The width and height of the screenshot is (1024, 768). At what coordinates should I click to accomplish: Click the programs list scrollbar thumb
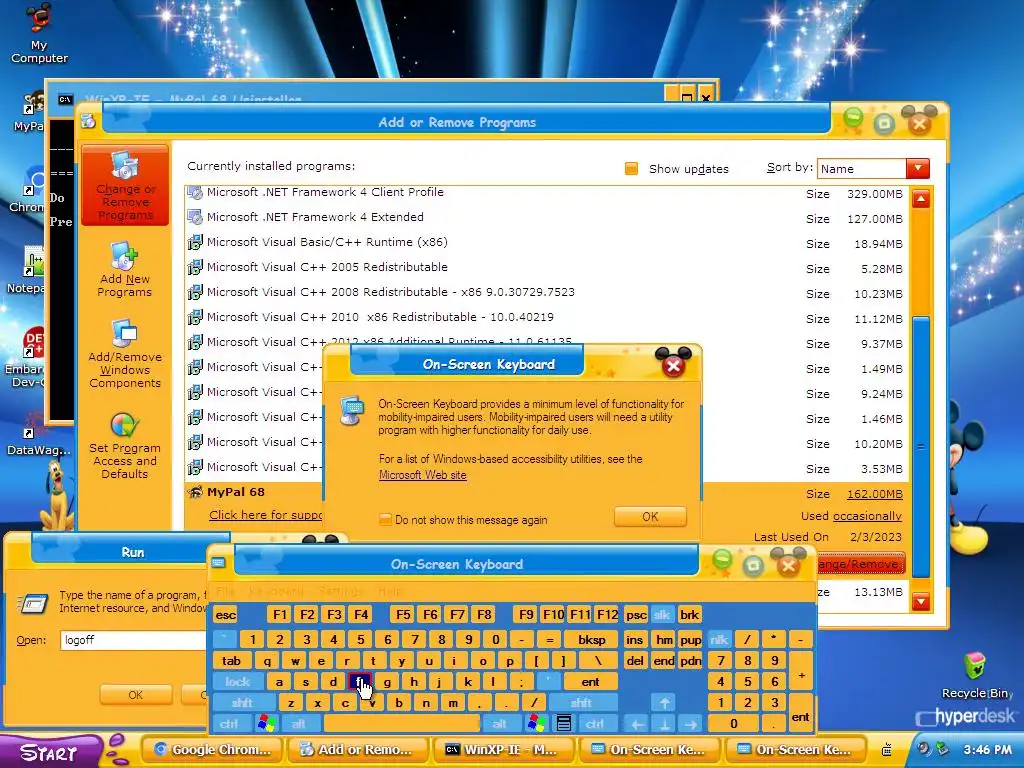(x=921, y=447)
